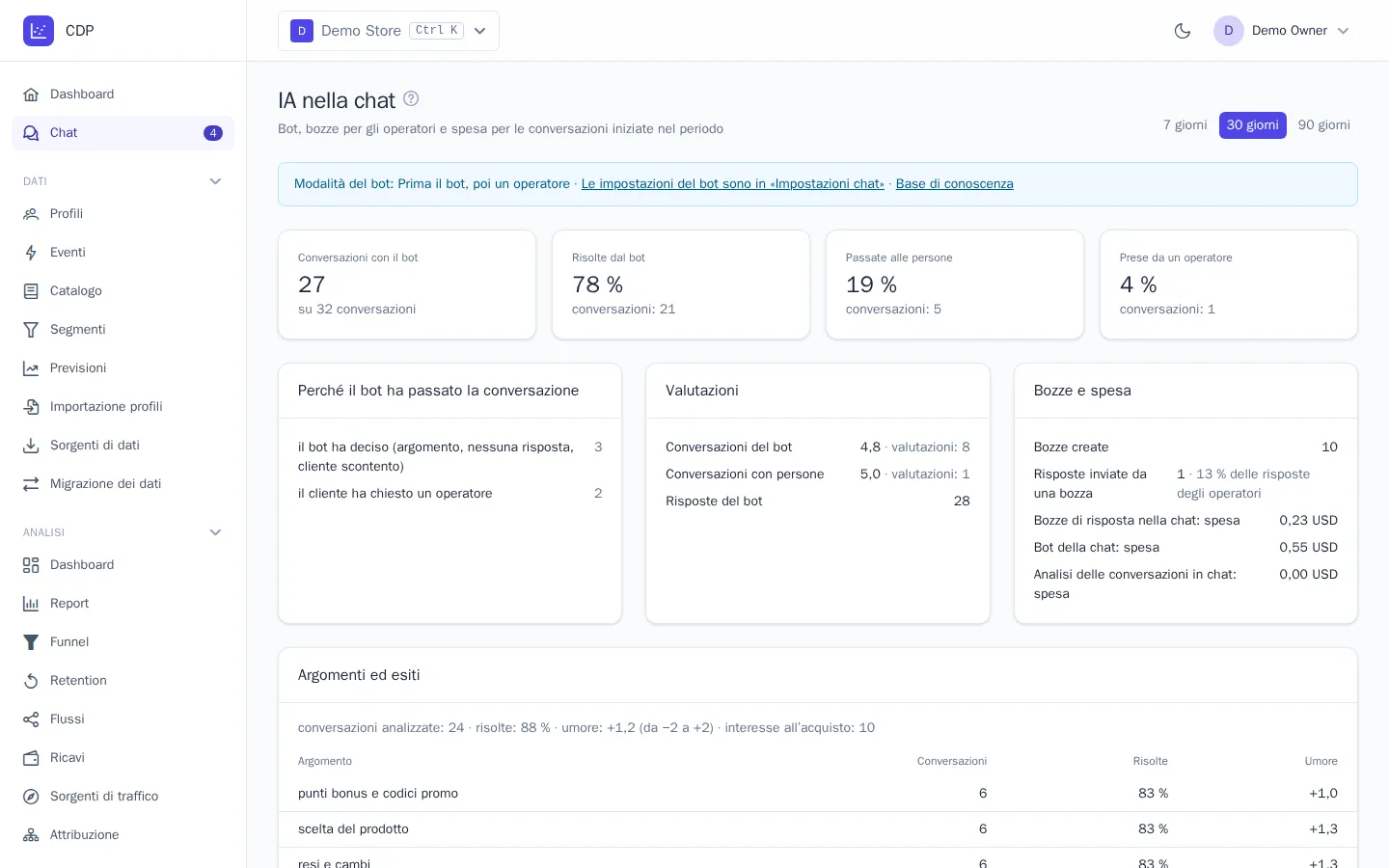Click the Sorgenti di dati download icon
The width and height of the screenshot is (1389, 868).
[x=31, y=446]
